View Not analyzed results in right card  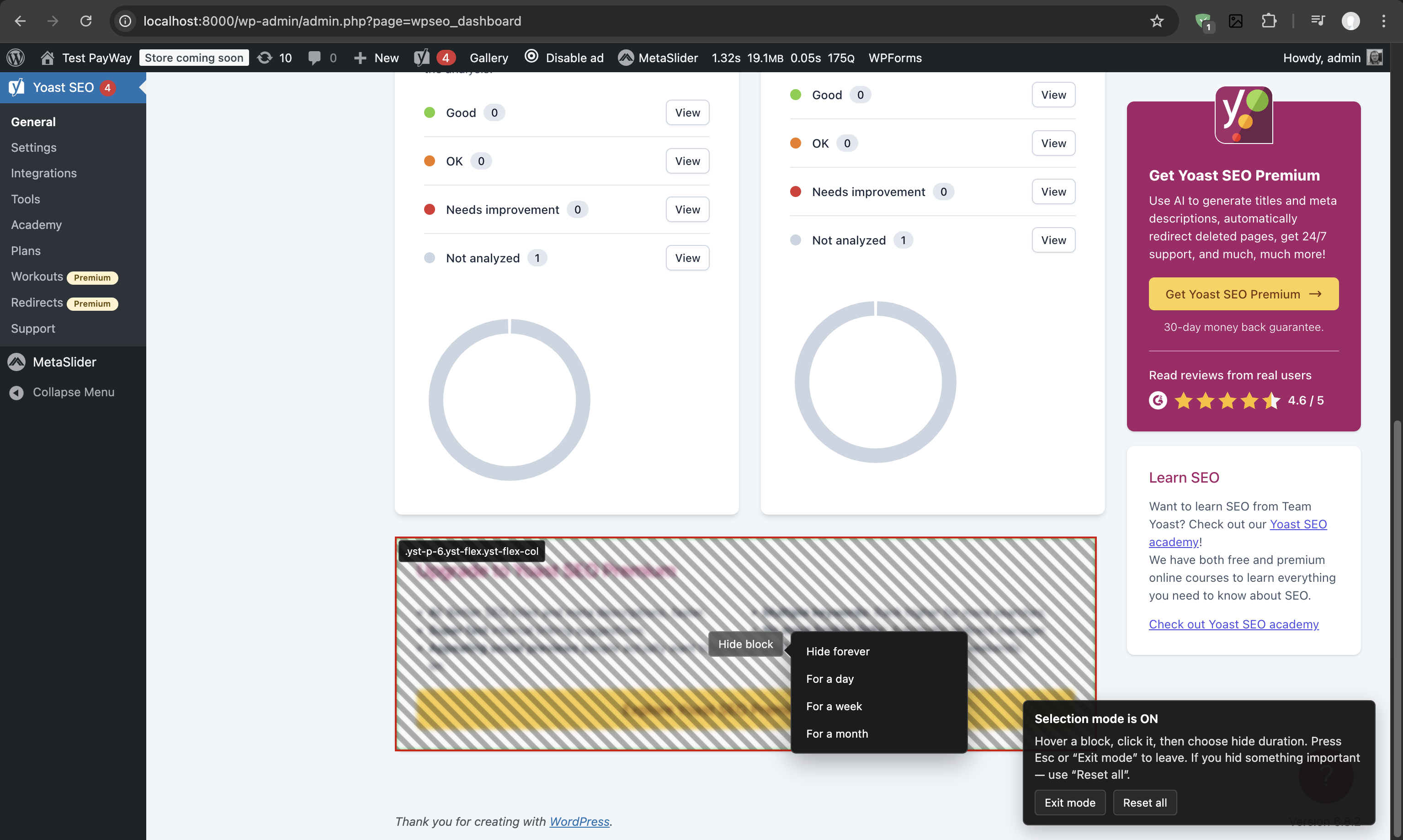point(1053,240)
